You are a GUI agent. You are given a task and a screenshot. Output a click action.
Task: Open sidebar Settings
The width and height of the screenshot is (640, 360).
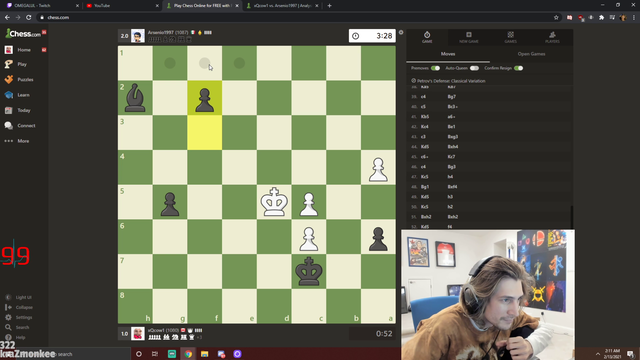click(24, 317)
